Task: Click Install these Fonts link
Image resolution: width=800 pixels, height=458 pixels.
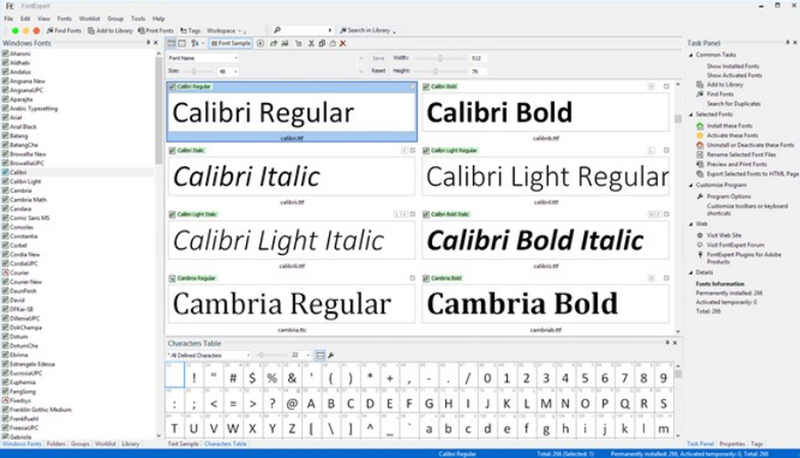Action: 730,125
